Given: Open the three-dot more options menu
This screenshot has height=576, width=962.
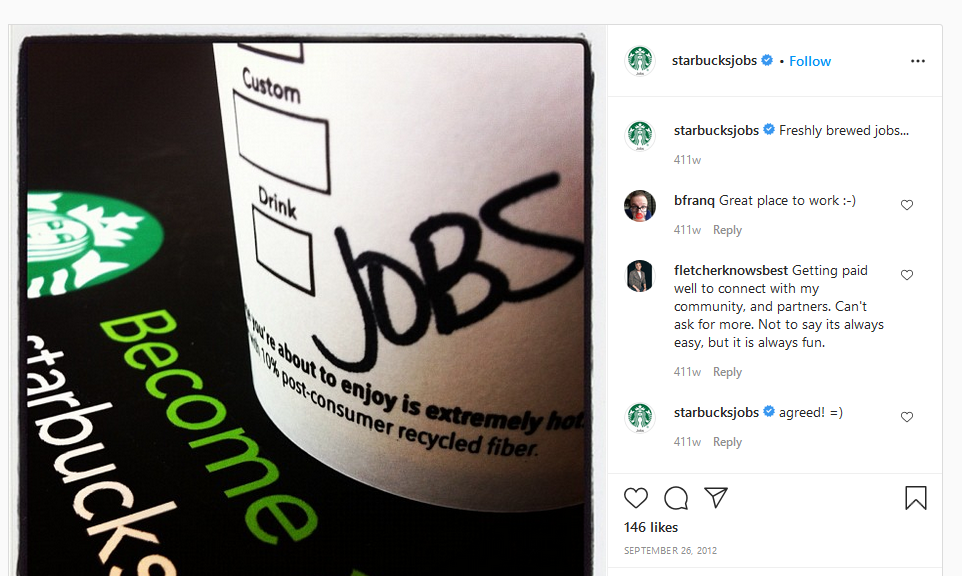Looking at the screenshot, I should (918, 61).
